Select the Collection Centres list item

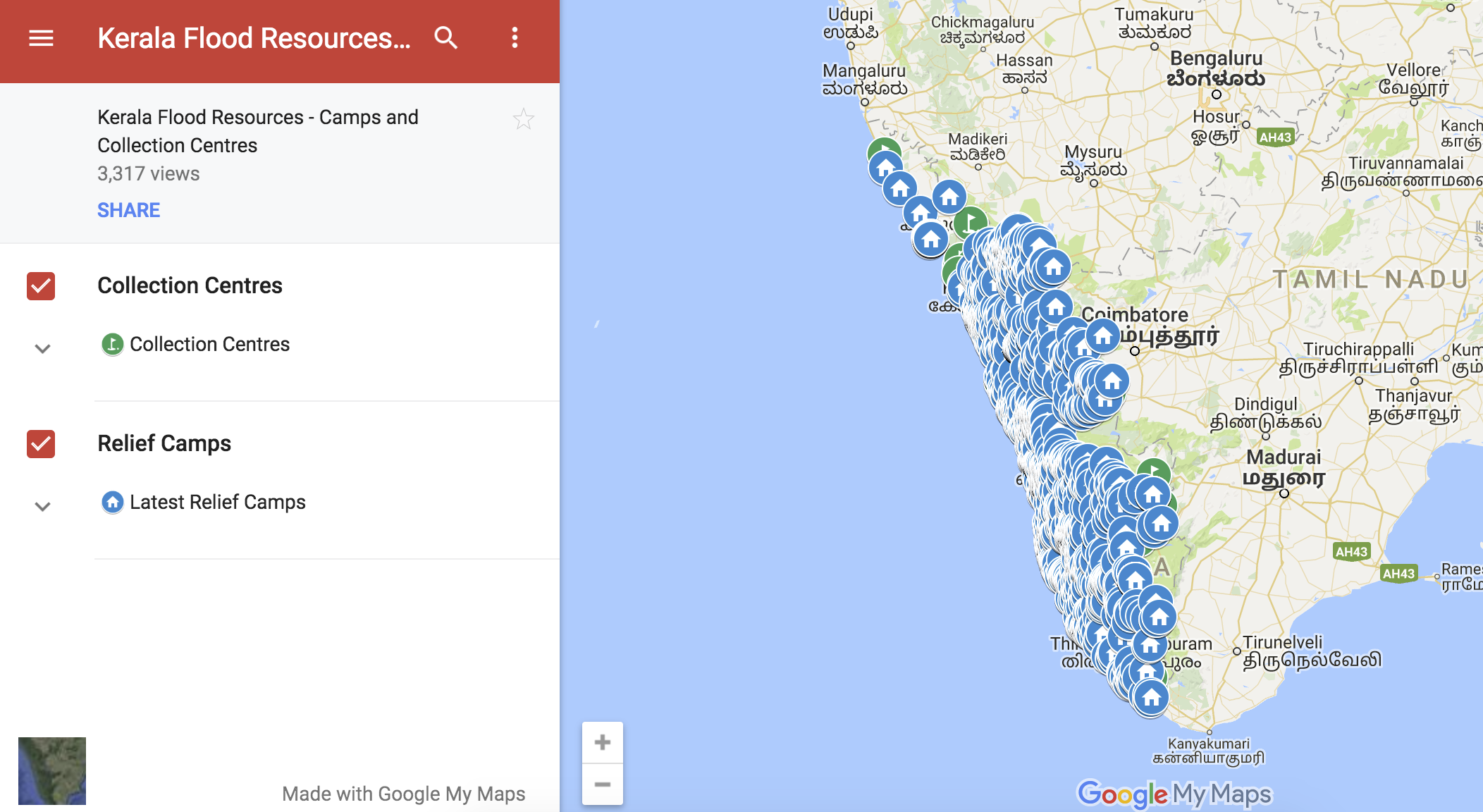tap(209, 344)
